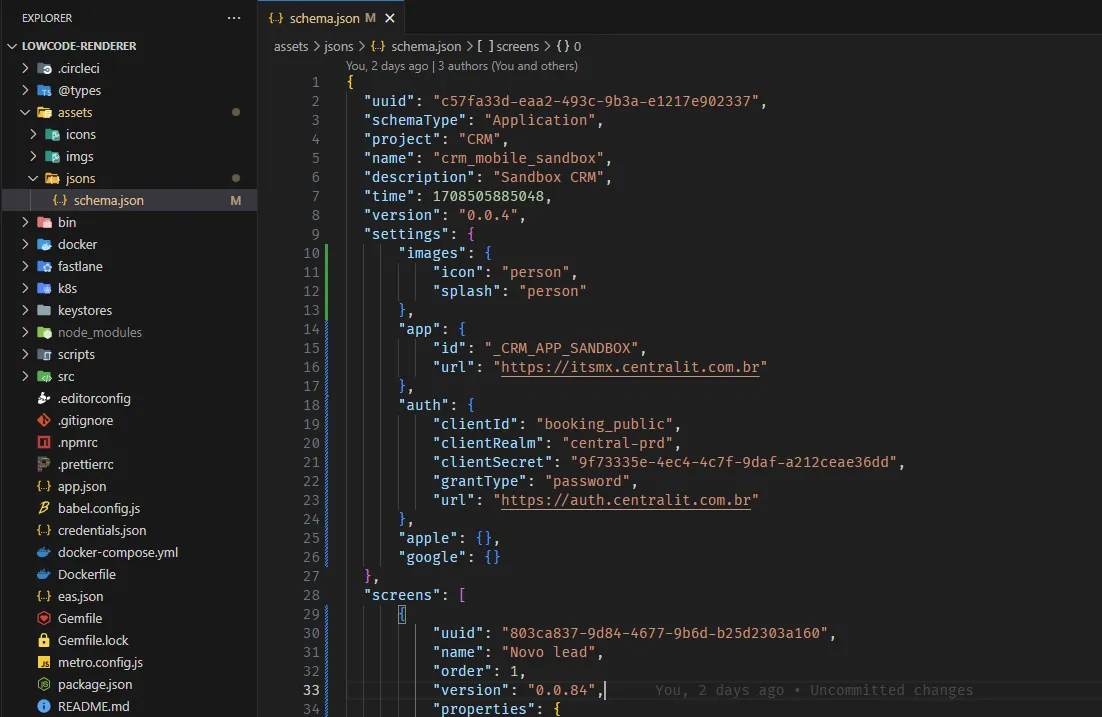Collapse the jsons folder chevron
This screenshot has height=717, width=1102.
tap(33, 178)
